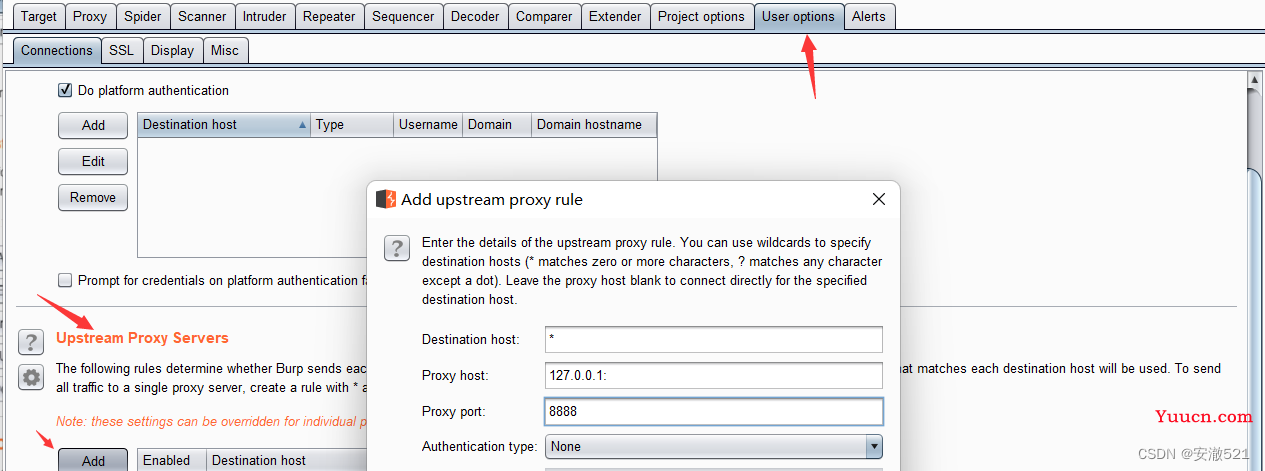Select the Connections sub-tab
1265x471 pixels.
pos(57,50)
